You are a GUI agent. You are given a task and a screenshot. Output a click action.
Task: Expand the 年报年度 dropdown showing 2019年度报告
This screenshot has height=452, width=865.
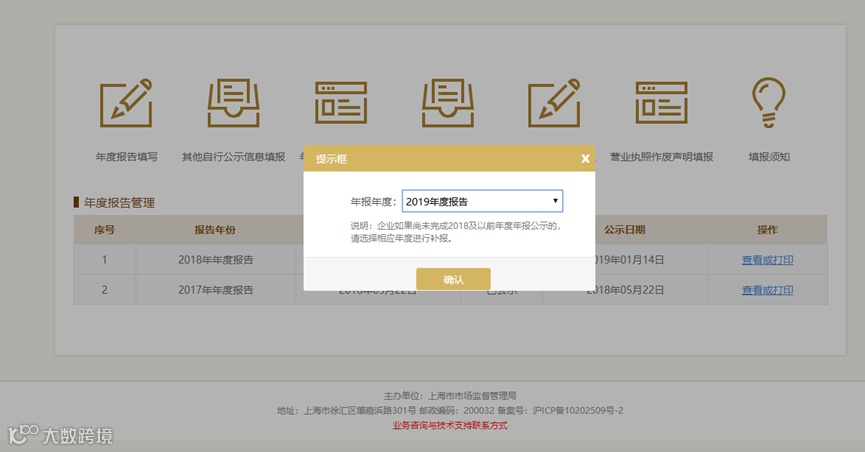482,201
